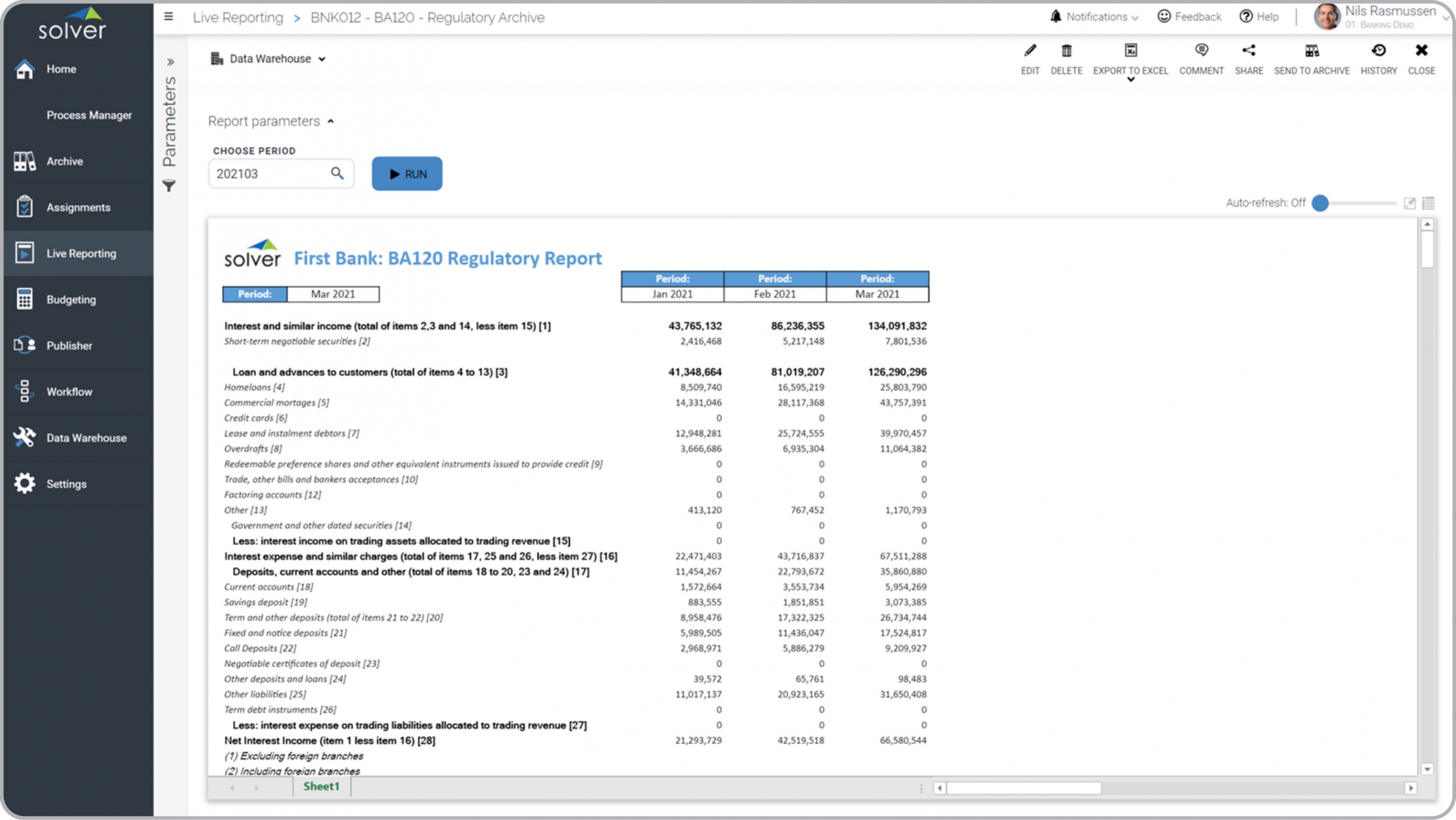Viewport: 1456px width, 820px height.
Task: Send report to Archive
Action: point(1312,57)
